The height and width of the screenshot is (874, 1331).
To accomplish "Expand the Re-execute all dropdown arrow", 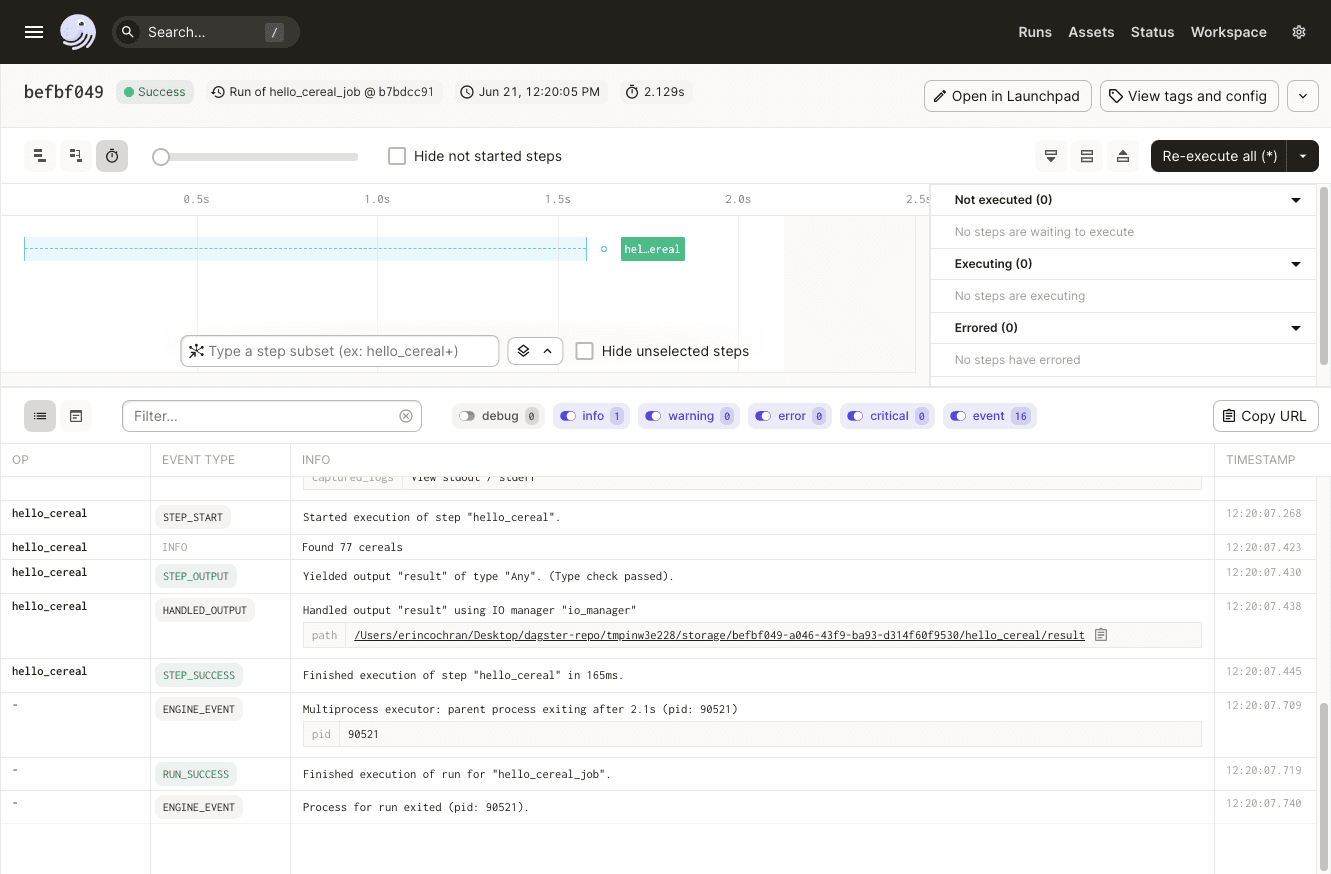I will coord(1303,156).
